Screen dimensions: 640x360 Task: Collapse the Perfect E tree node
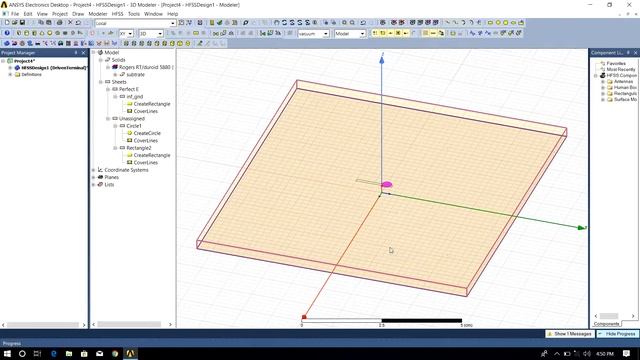tap(109, 89)
